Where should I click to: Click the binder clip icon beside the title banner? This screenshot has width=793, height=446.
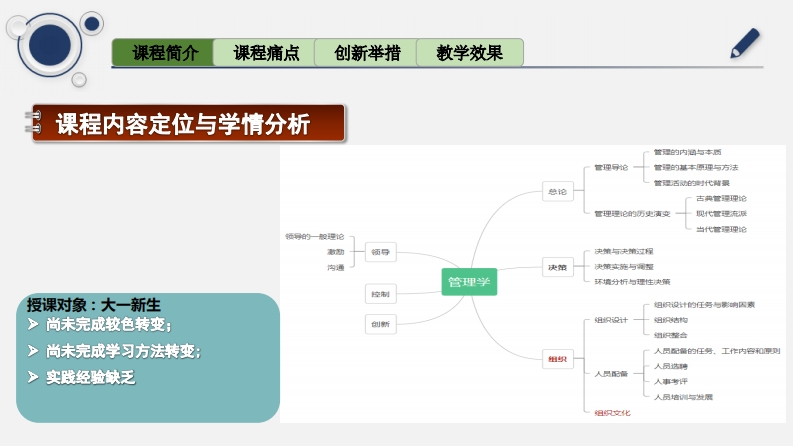32,122
